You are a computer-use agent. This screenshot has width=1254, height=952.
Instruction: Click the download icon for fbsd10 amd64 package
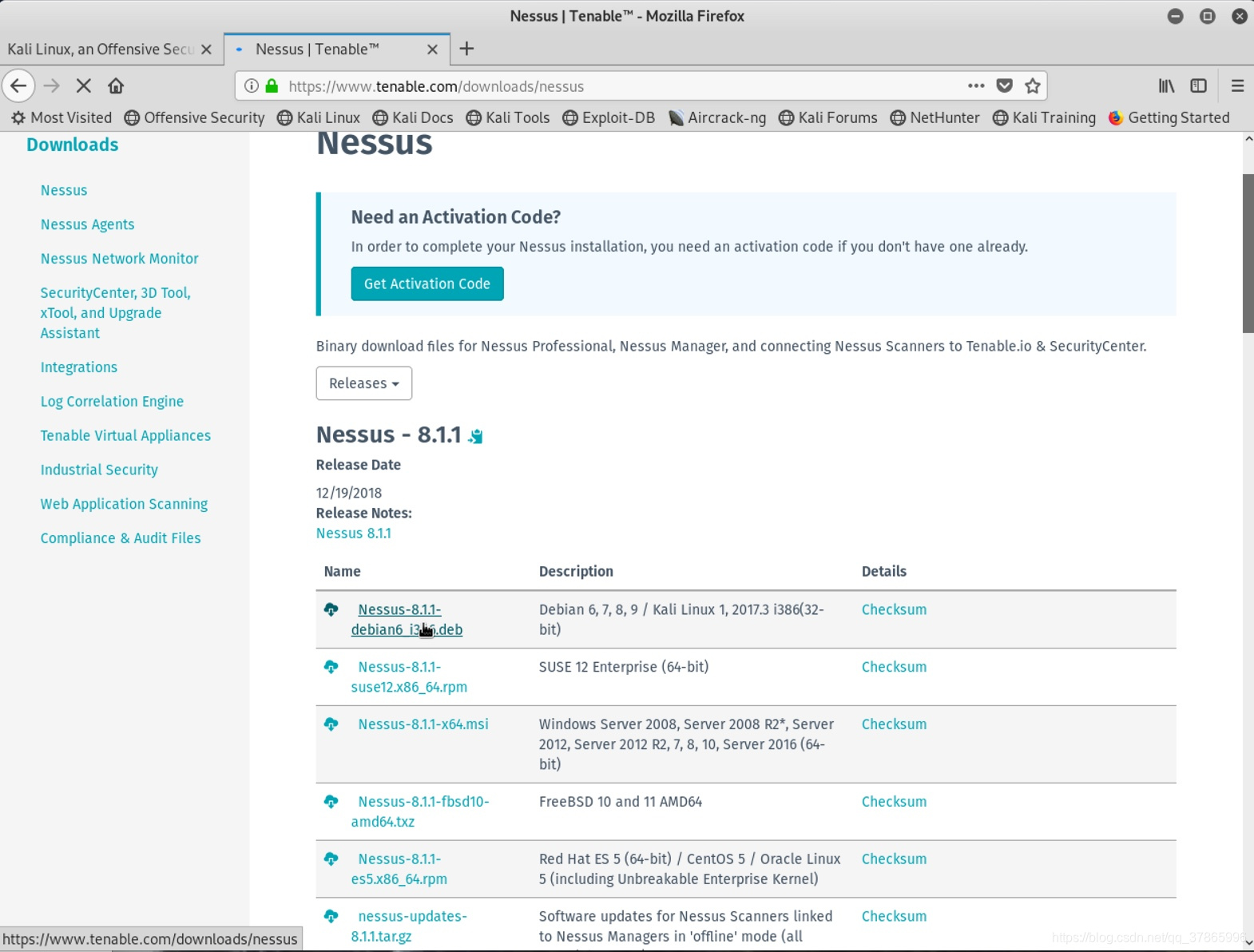(x=331, y=802)
